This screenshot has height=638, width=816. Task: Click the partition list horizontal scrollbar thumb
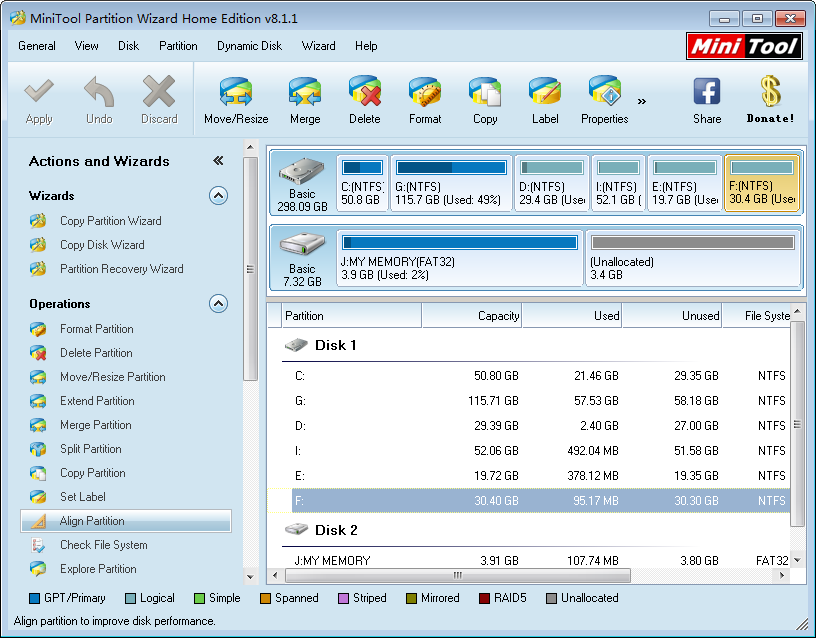457,575
